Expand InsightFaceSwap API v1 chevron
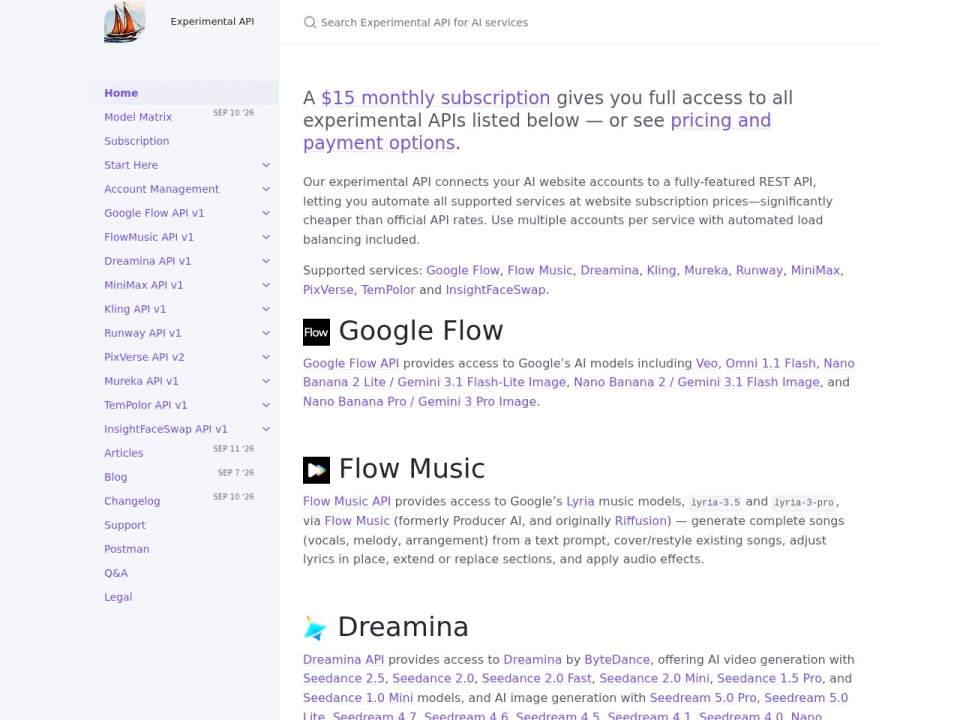Image resolution: width=960 pixels, height=720 pixels. 266,429
